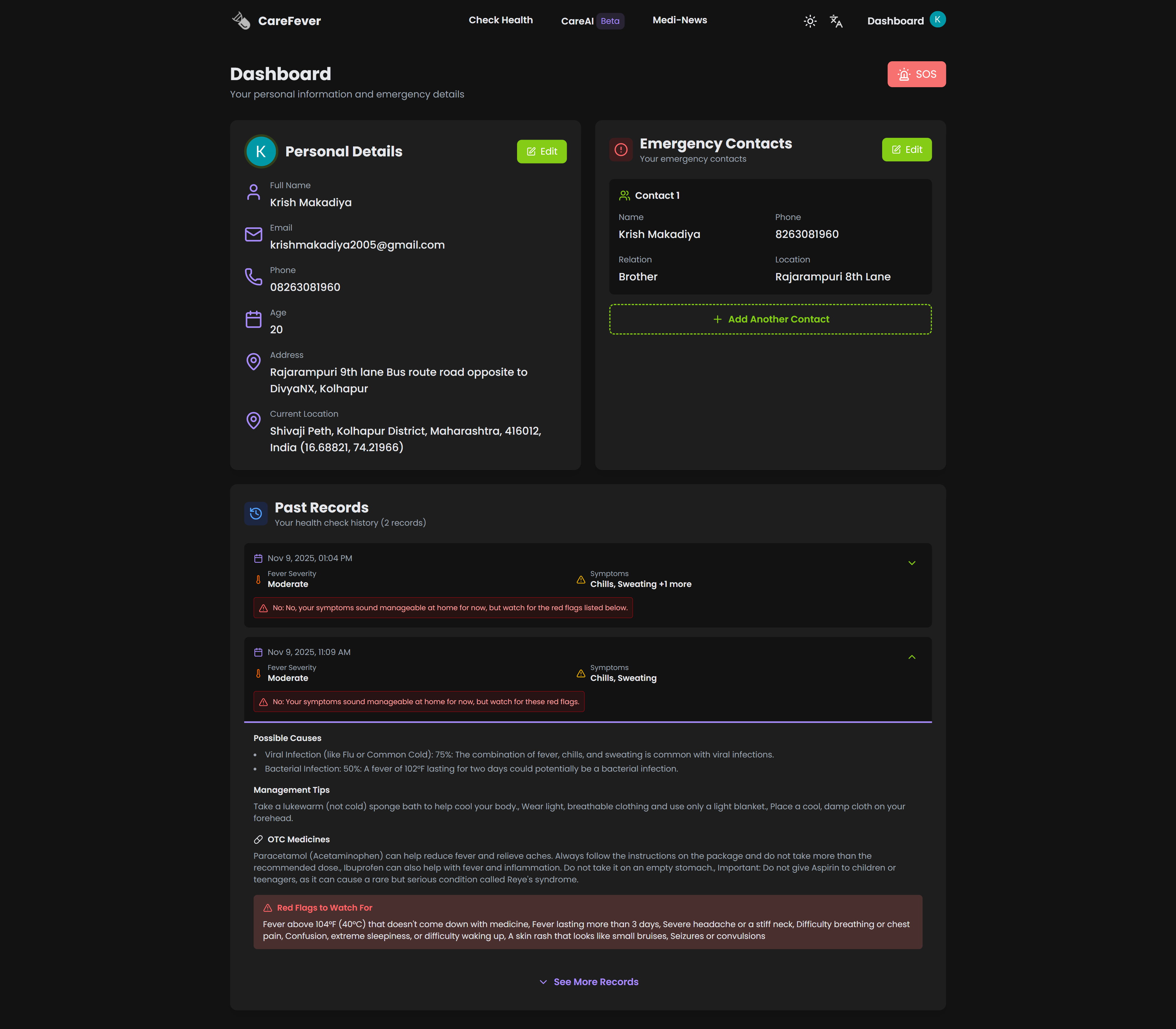Click the K user avatar in header
This screenshot has width=1176, height=1029.
[x=937, y=19]
